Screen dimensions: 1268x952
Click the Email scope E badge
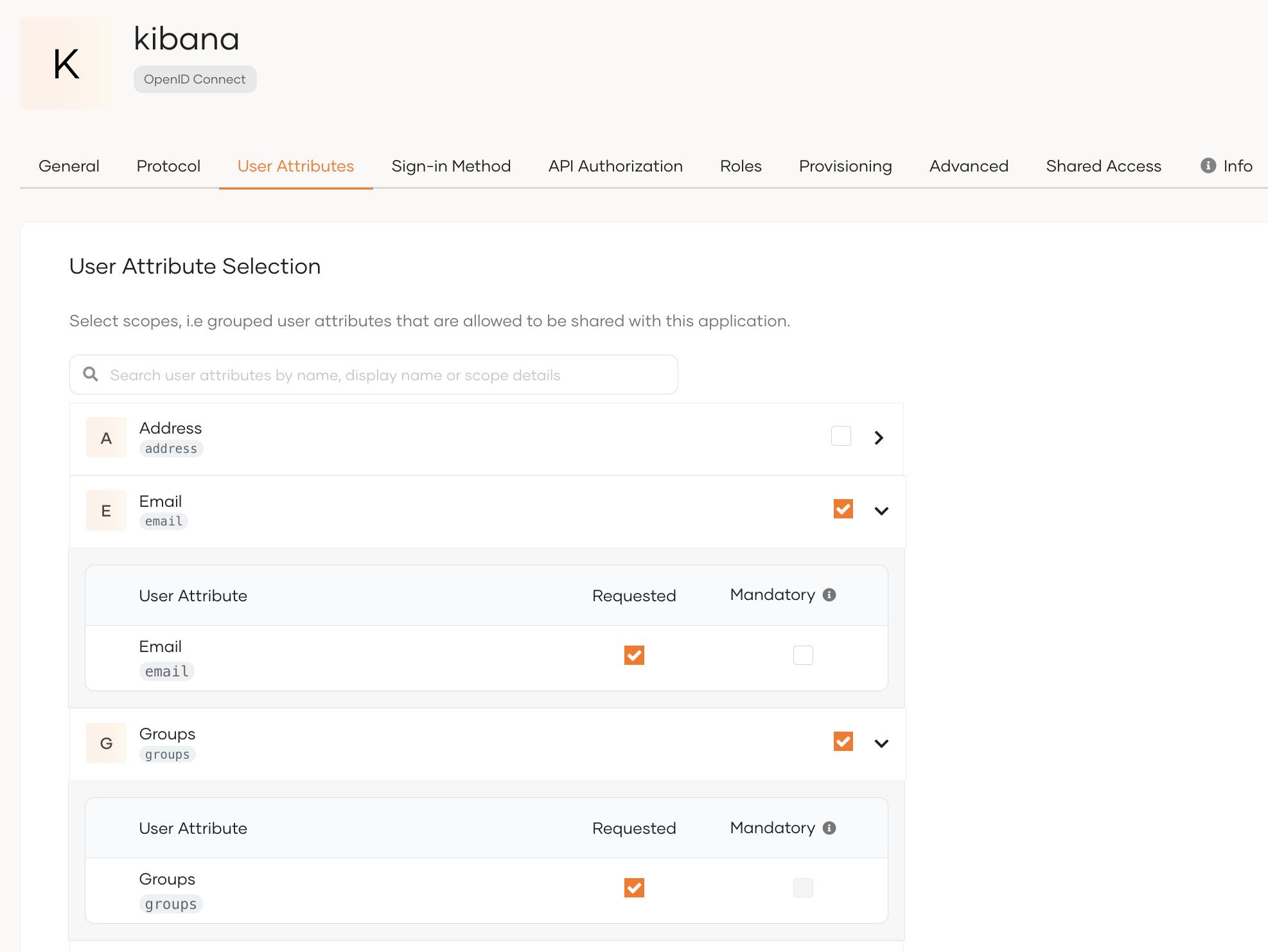tap(106, 511)
